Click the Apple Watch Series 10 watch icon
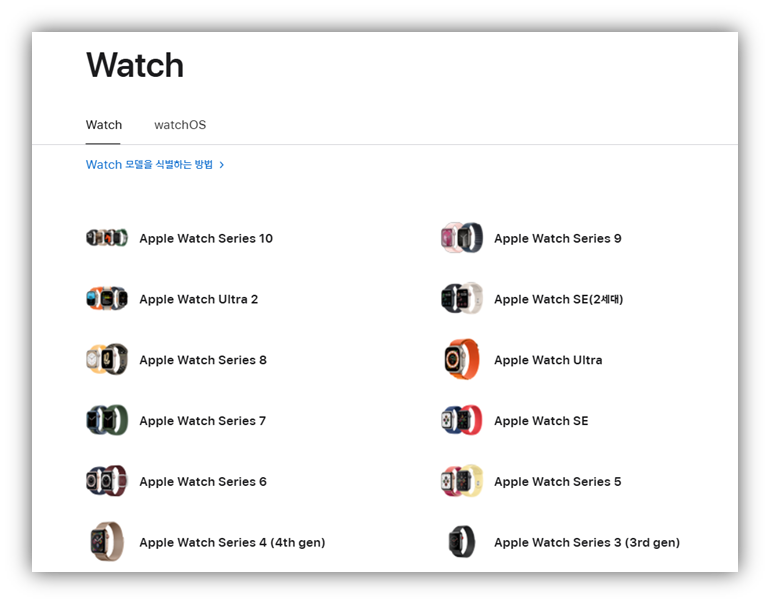This screenshot has height=604, width=770. (107, 238)
